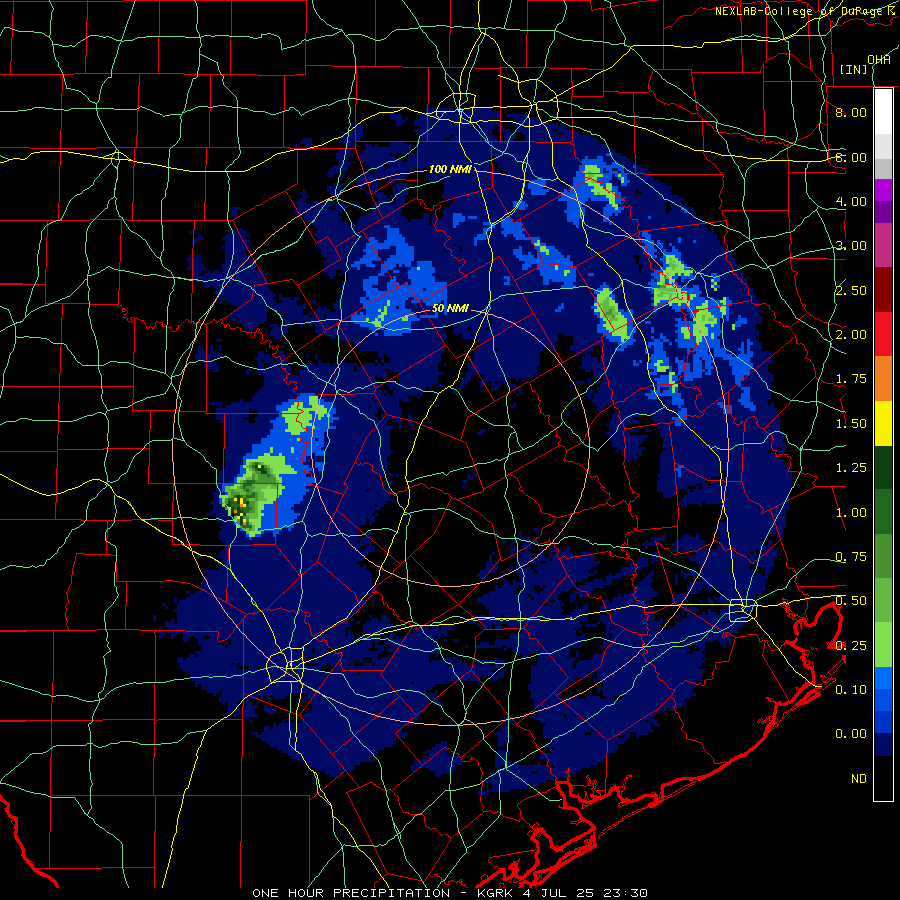Viewport: 900px width, 900px height.
Task: Click the 1.50 legend value
Action: (x=851, y=424)
